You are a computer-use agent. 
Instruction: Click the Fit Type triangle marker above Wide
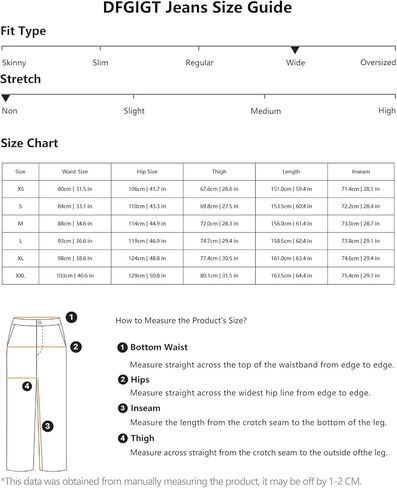pyautogui.click(x=295, y=50)
